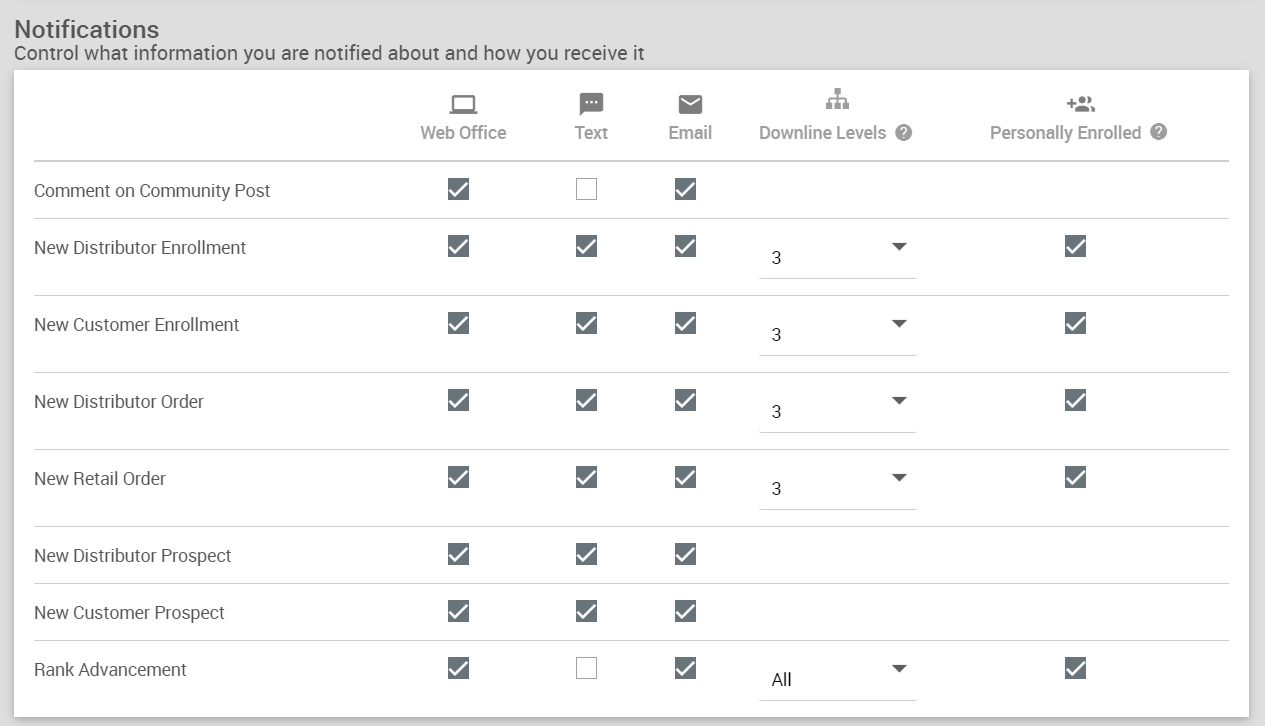Disable Personally Enrolled for New Retail Order
The width and height of the screenshot is (1265, 726).
pyautogui.click(x=1075, y=477)
